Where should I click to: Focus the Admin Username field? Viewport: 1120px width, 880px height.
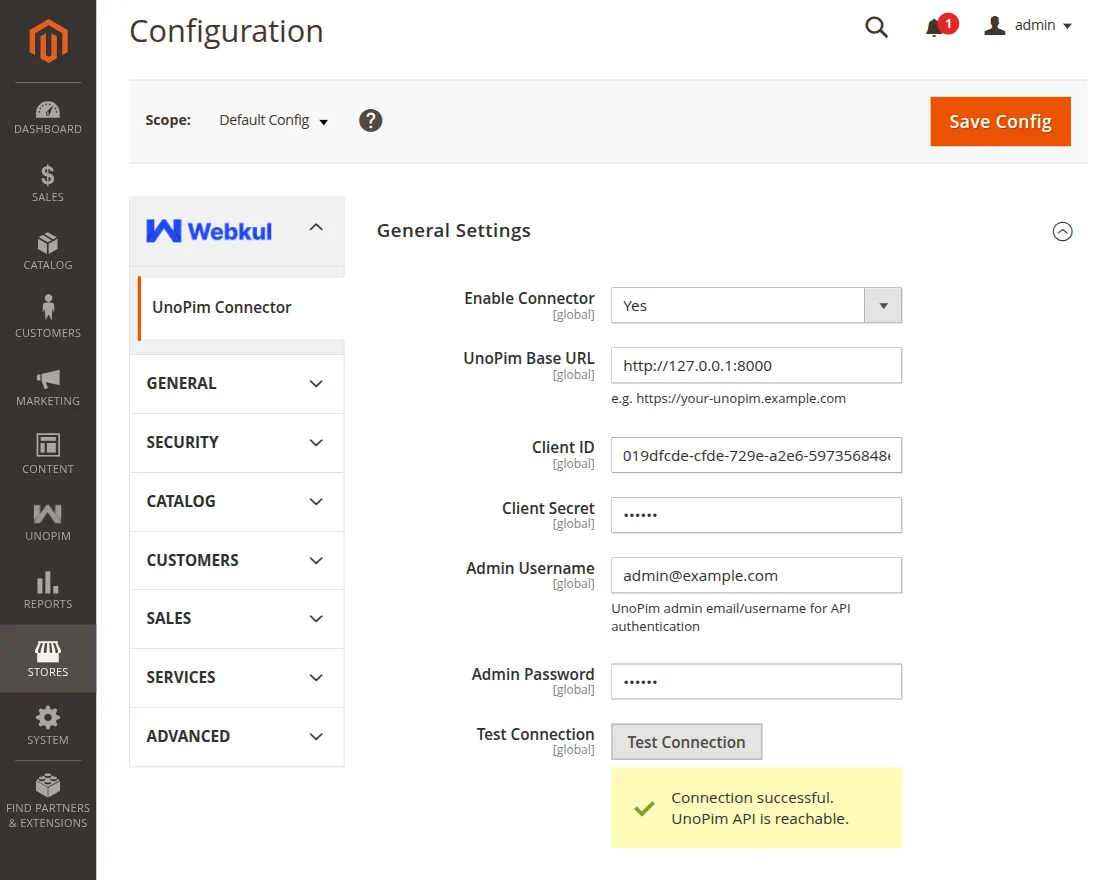click(756, 576)
